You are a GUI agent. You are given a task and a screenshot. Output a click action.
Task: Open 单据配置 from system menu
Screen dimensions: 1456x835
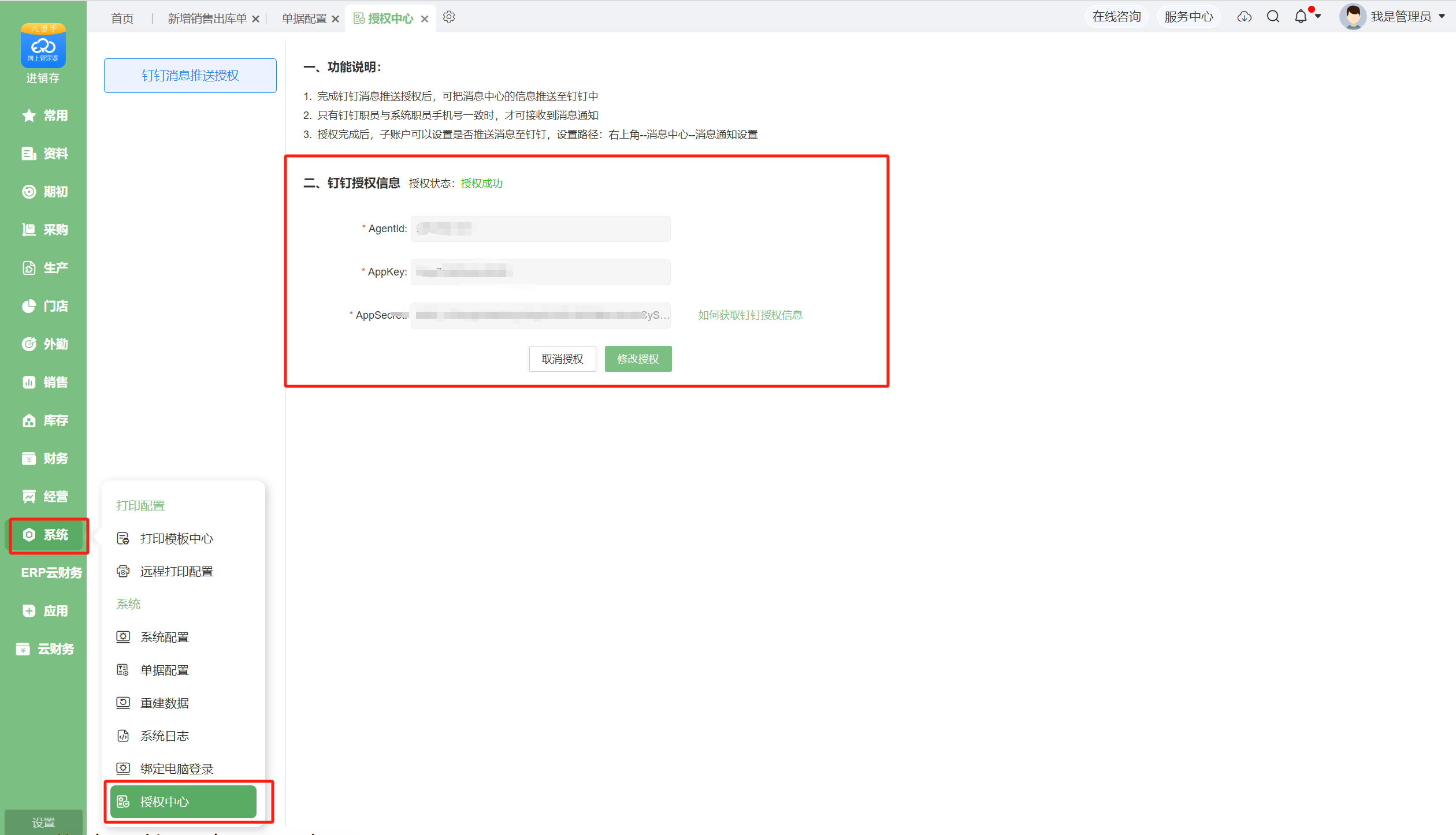(x=183, y=670)
